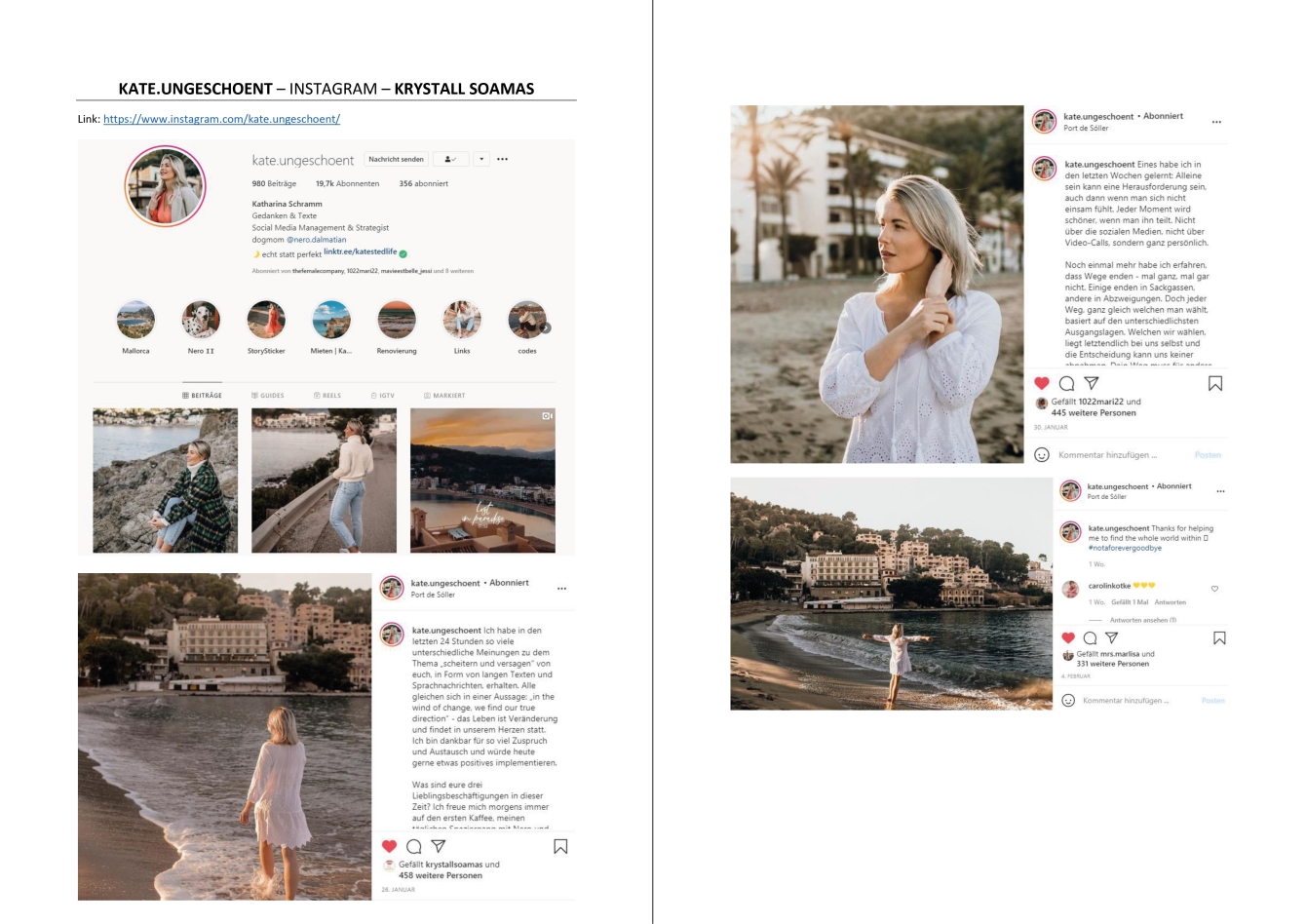Switch to the Reels tab
1306x924 pixels.
click(x=327, y=396)
